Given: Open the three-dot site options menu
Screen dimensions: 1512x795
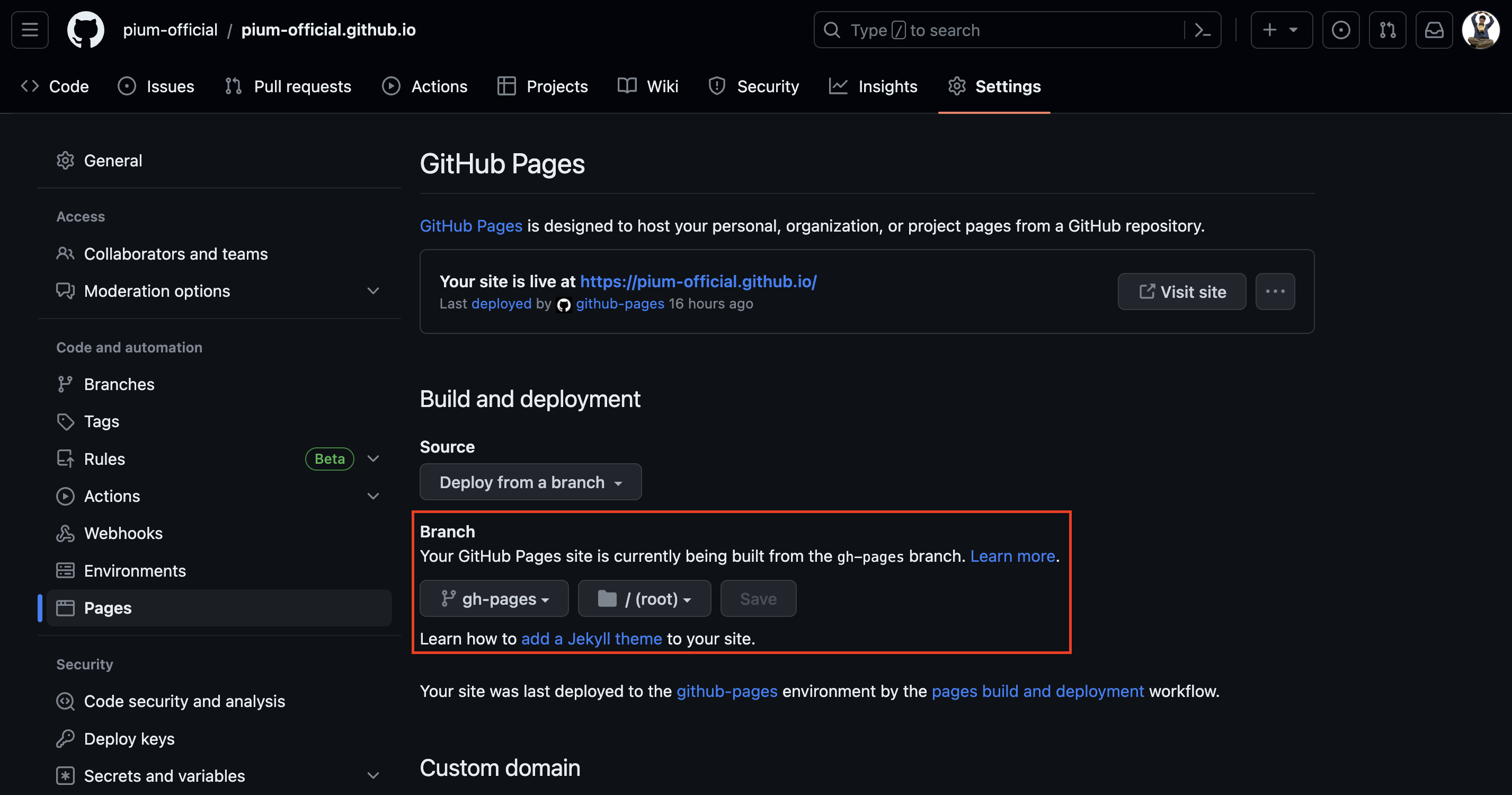Looking at the screenshot, I should click(1275, 291).
